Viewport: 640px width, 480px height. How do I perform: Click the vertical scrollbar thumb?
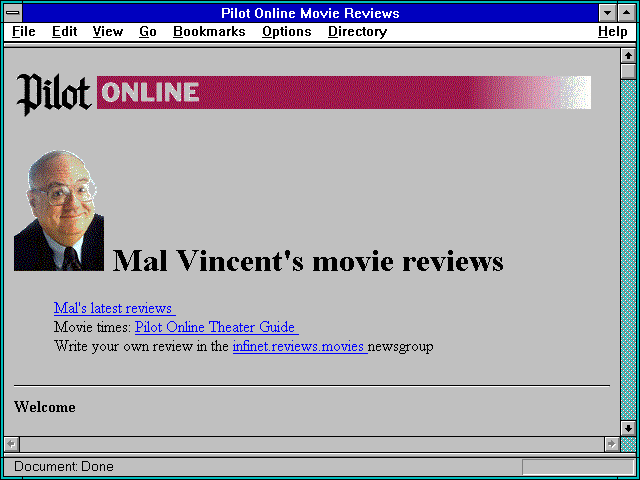(x=629, y=71)
